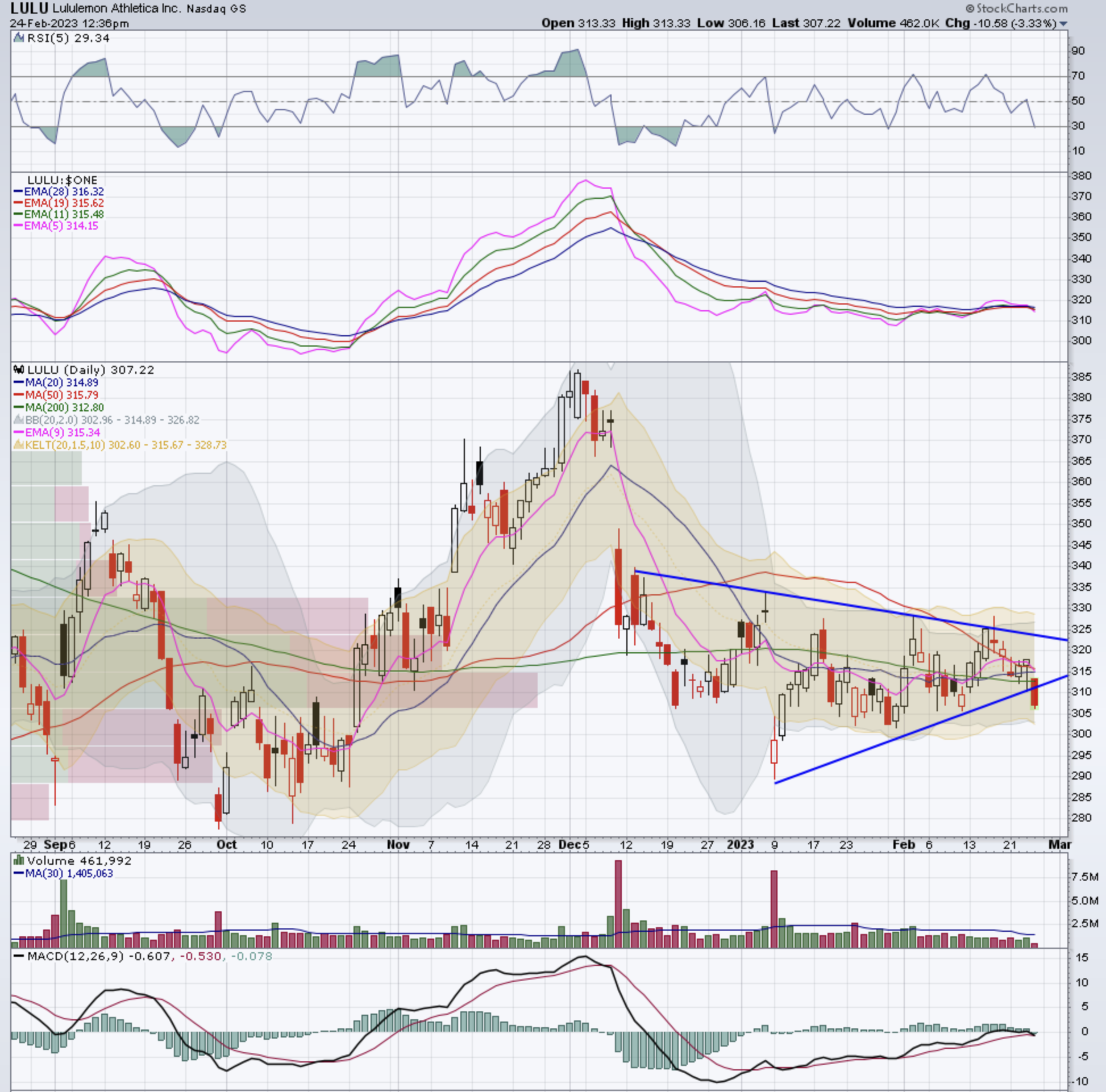Click the MACD signal value -0.530
Image resolution: width=1106 pixels, height=1092 pixels.
point(201,956)
